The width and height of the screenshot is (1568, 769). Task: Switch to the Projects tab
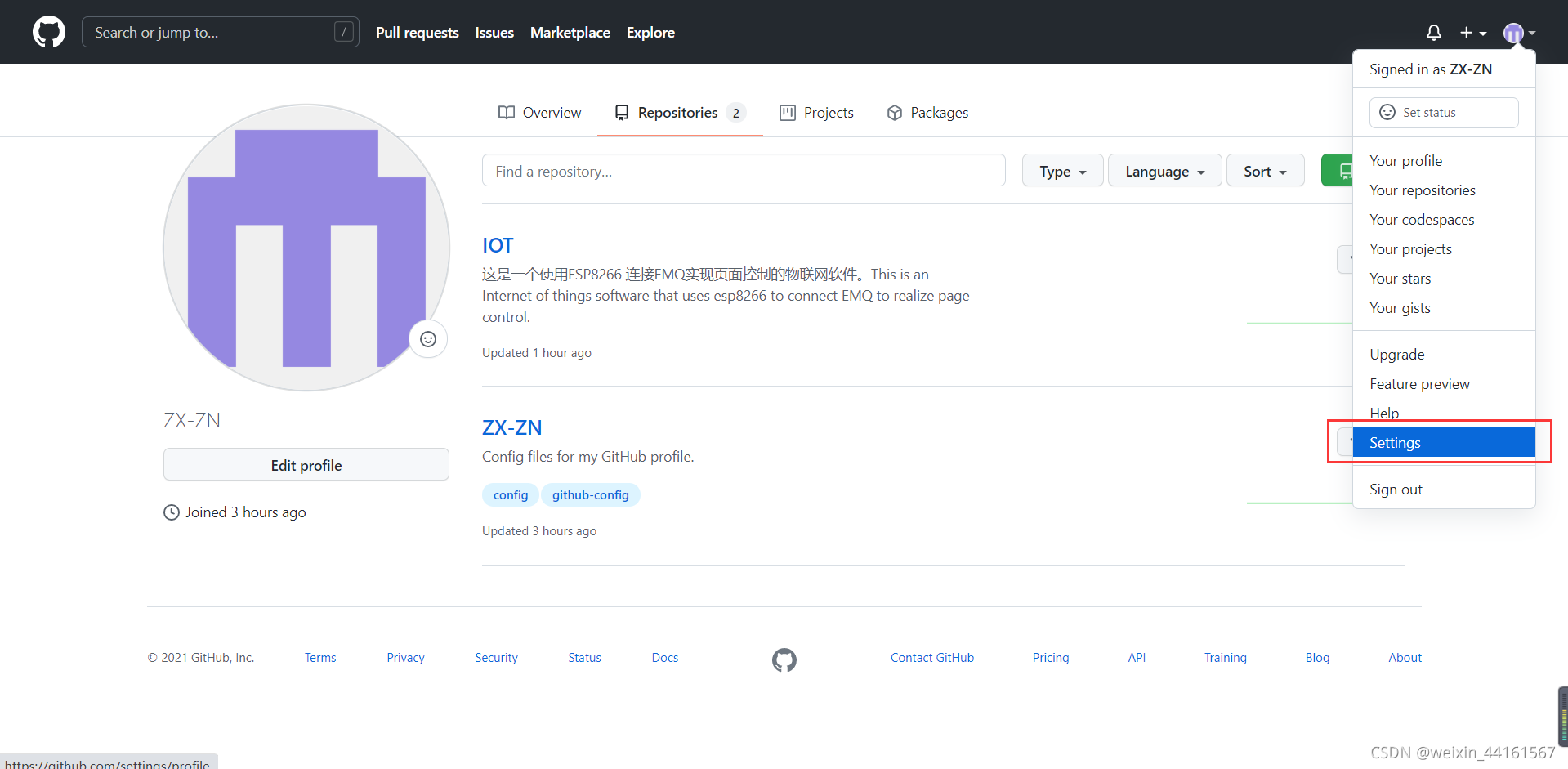click(x=816, y=113)
